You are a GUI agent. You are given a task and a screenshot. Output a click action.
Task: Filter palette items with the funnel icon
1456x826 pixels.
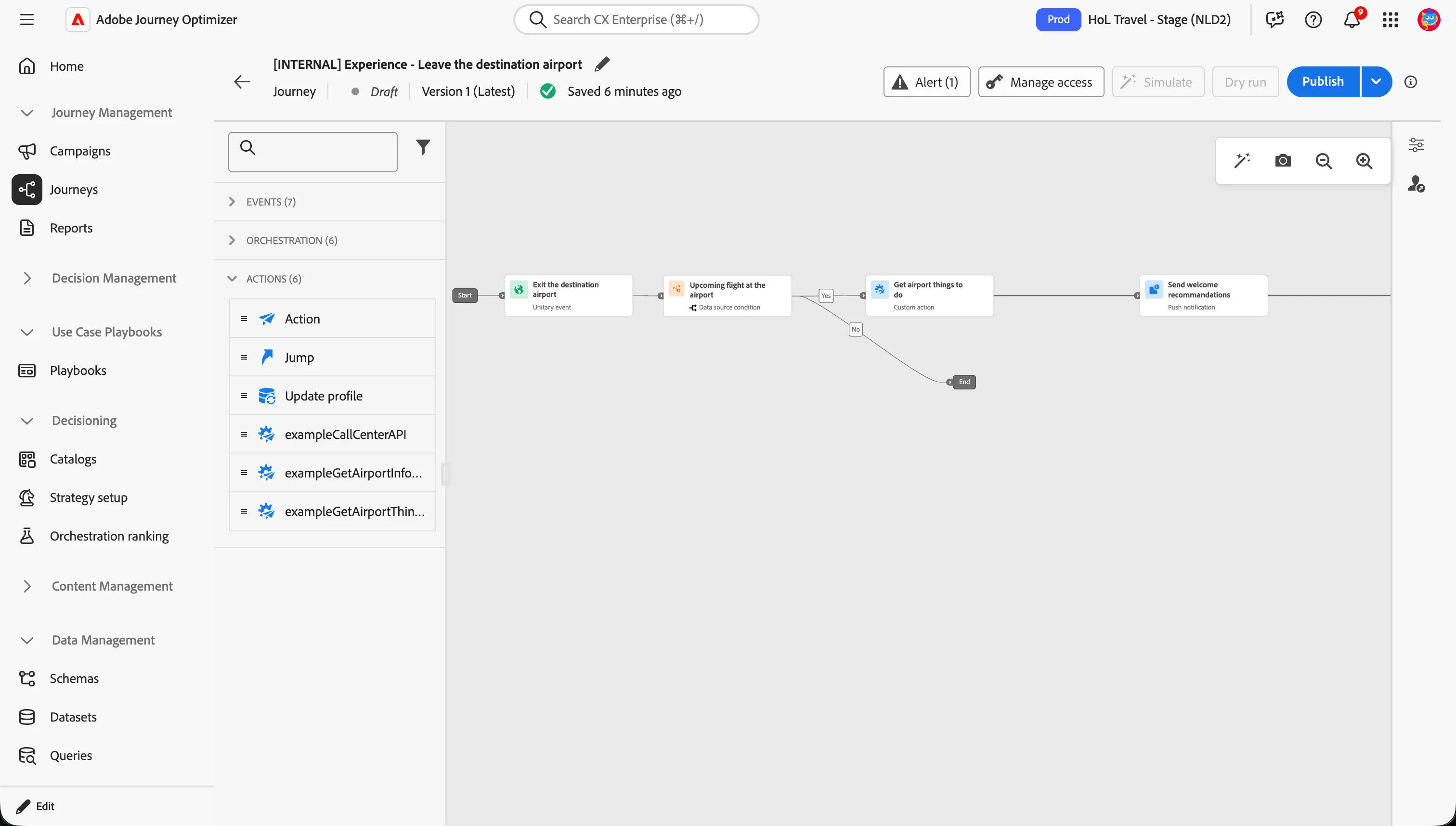pos(423,147)
